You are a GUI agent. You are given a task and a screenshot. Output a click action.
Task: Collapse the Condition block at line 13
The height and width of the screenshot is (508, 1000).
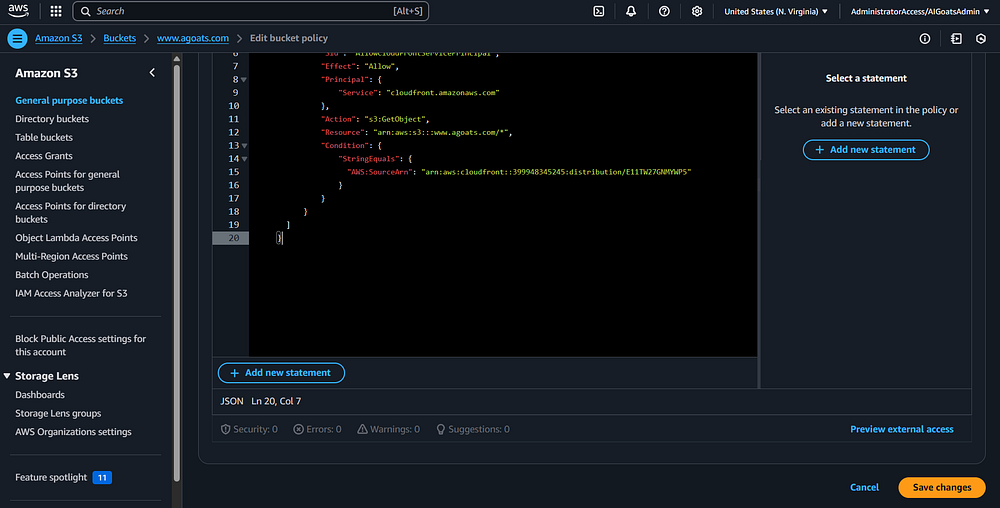pyautogui.click(x=244, y=145)
